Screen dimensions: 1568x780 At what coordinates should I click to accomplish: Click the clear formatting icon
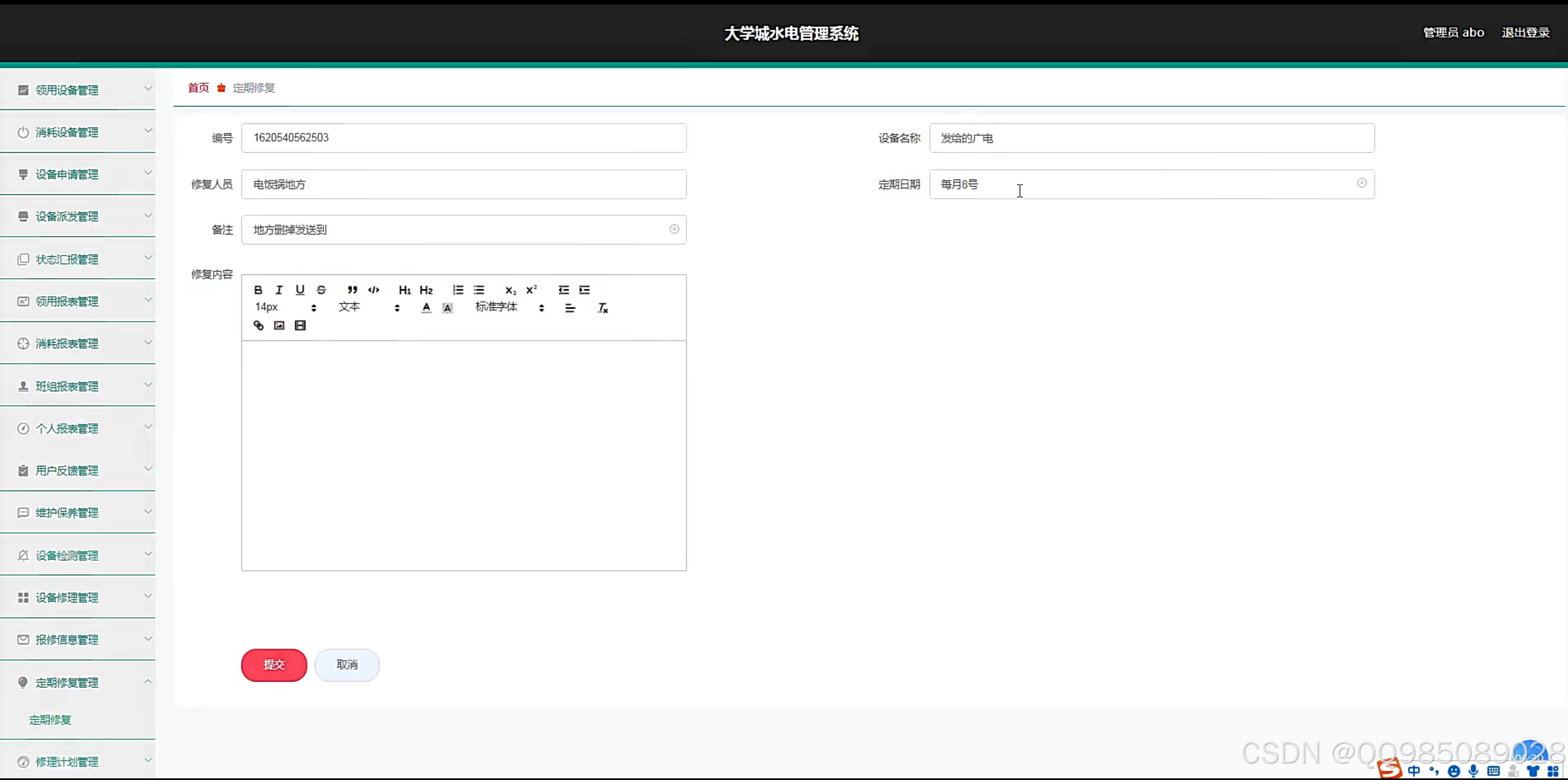point(602,308)
